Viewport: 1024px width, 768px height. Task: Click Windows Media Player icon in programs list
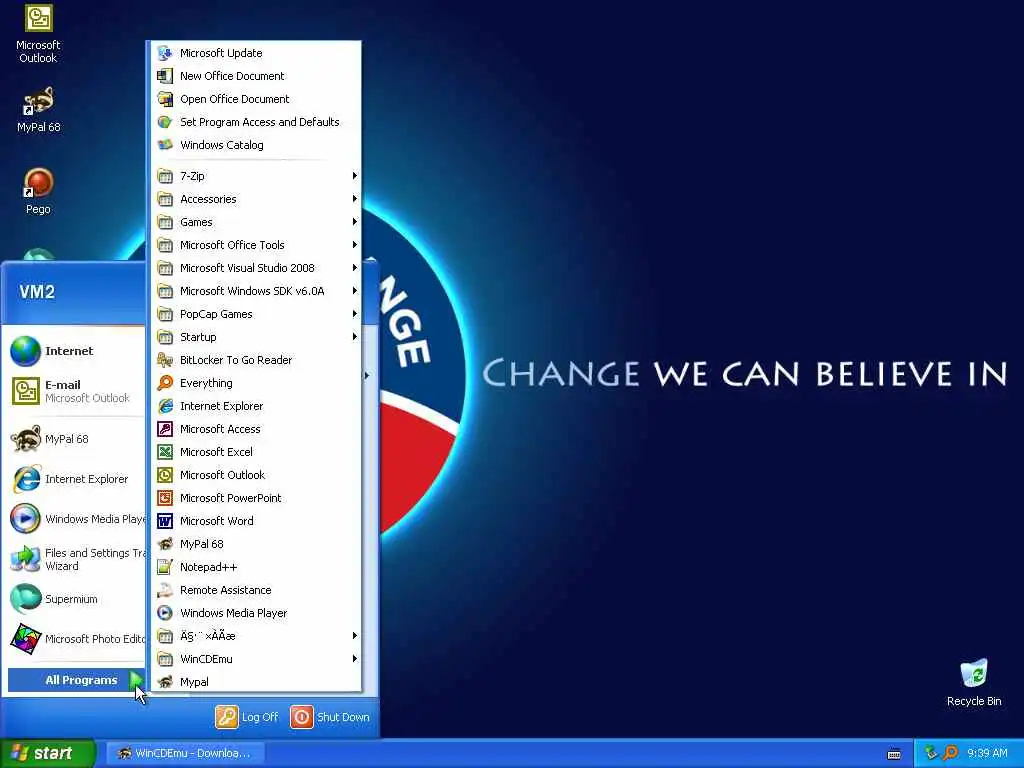(165, 613)
